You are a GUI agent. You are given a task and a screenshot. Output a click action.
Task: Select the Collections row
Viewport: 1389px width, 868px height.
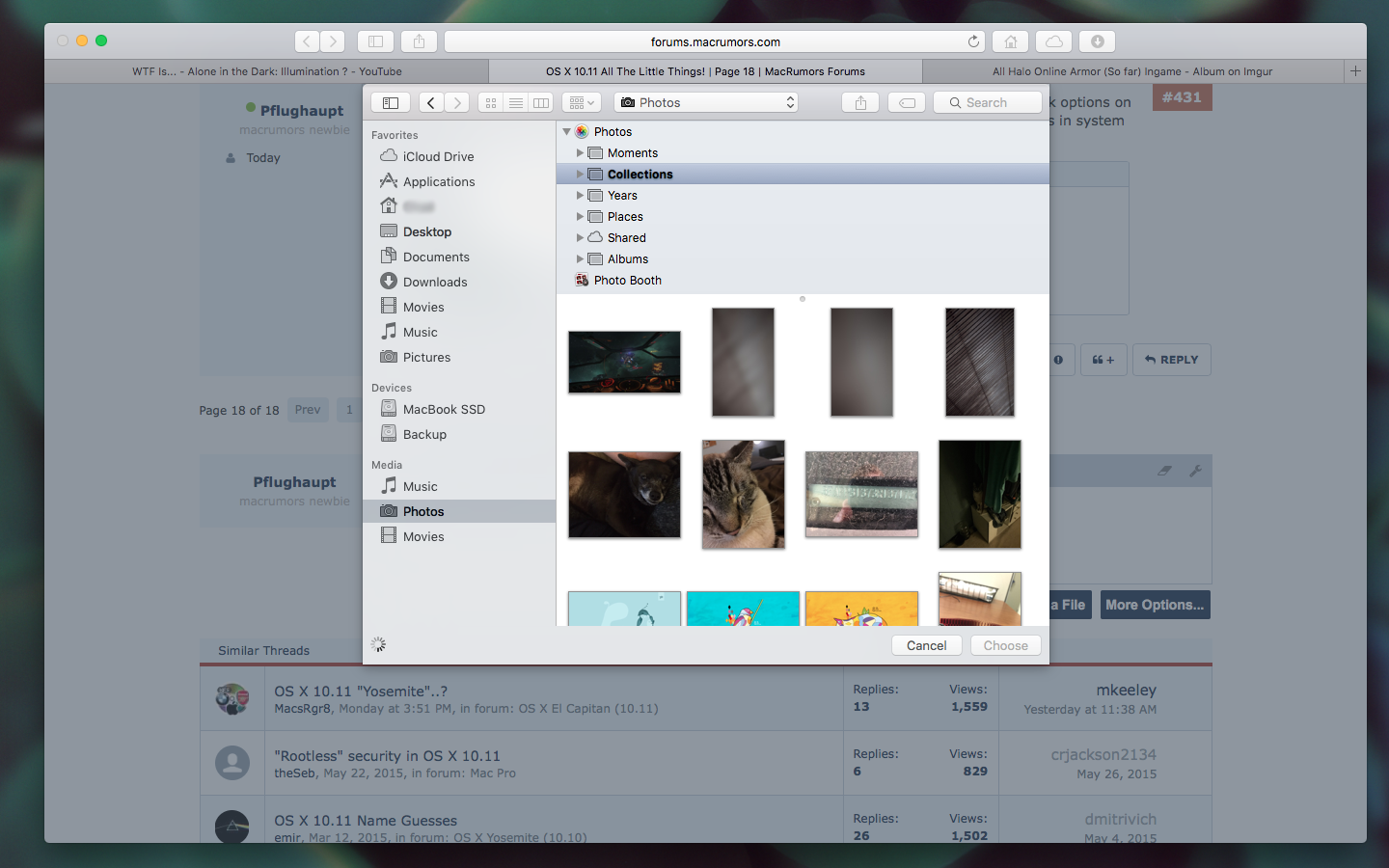tap(803, 175)
